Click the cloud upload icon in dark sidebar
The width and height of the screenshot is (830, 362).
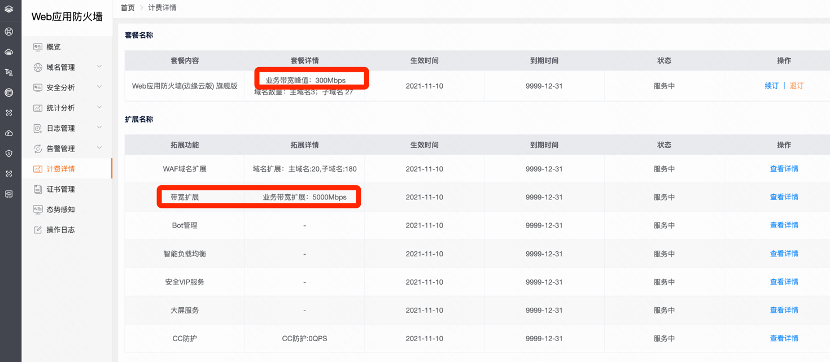8,133
